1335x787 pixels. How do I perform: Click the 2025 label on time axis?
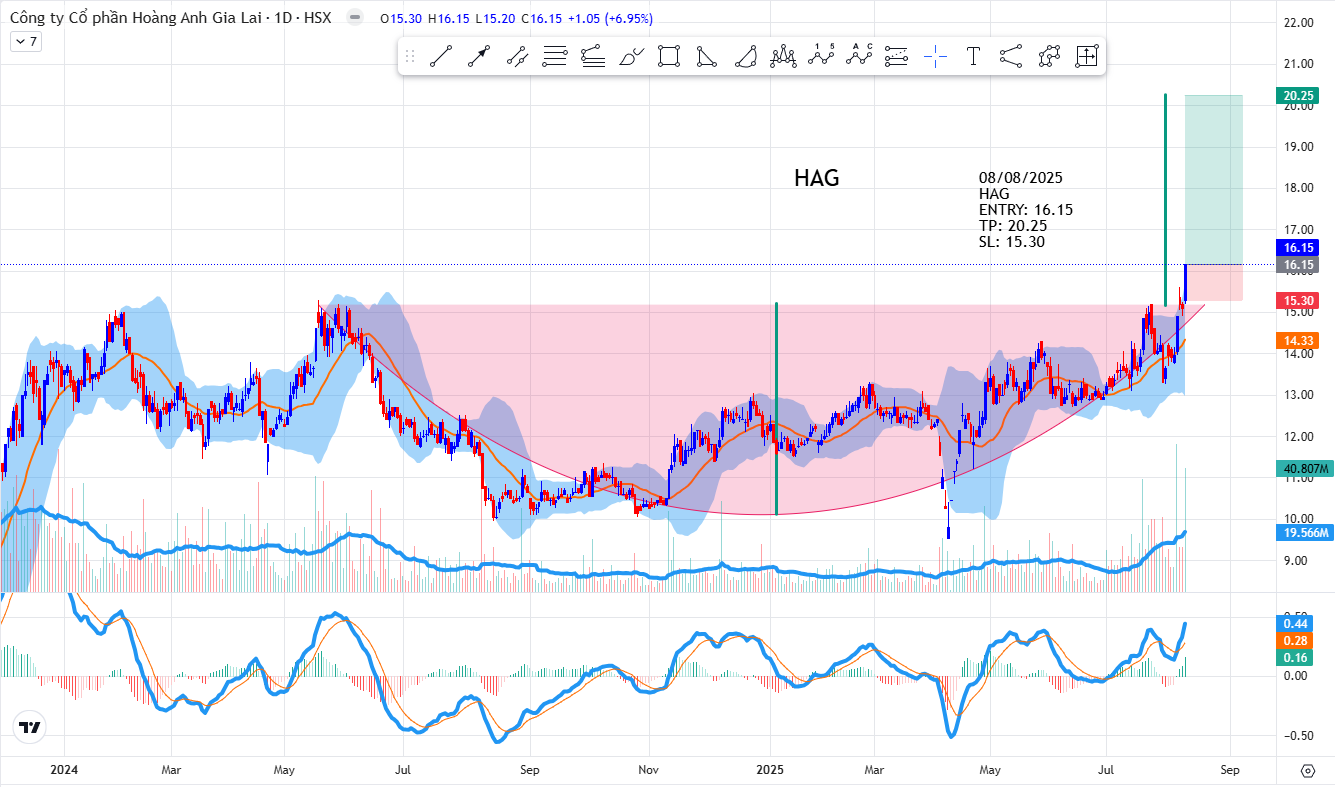coord(769,770)
